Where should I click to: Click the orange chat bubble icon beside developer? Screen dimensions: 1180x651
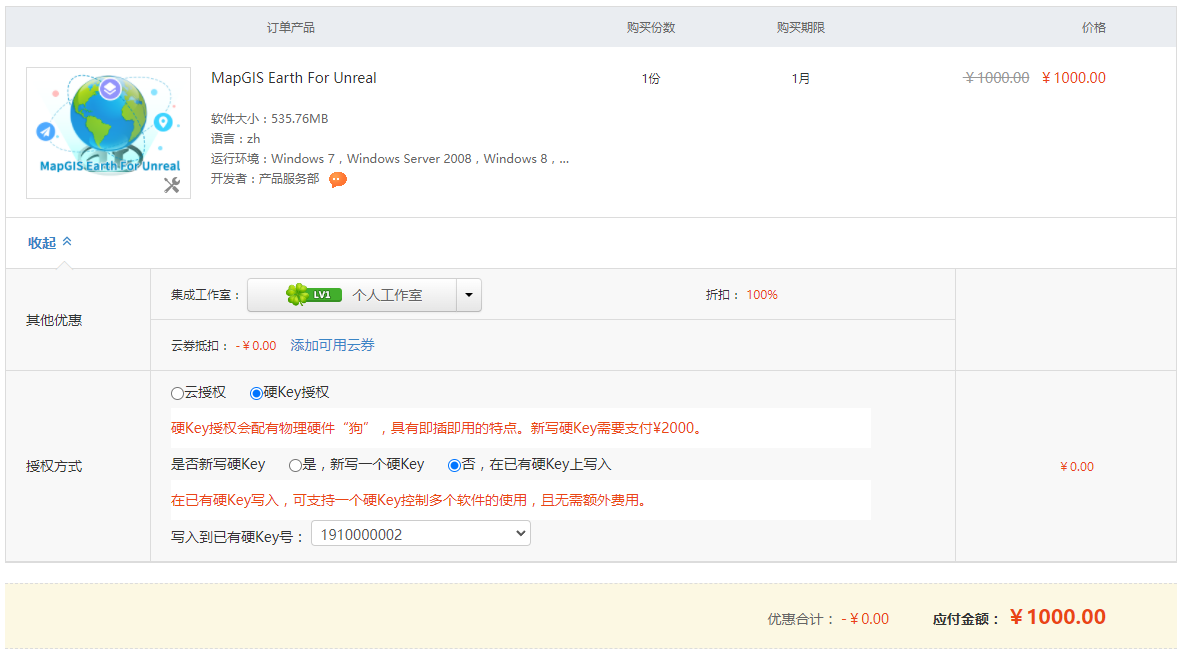(x=338, y=179)
